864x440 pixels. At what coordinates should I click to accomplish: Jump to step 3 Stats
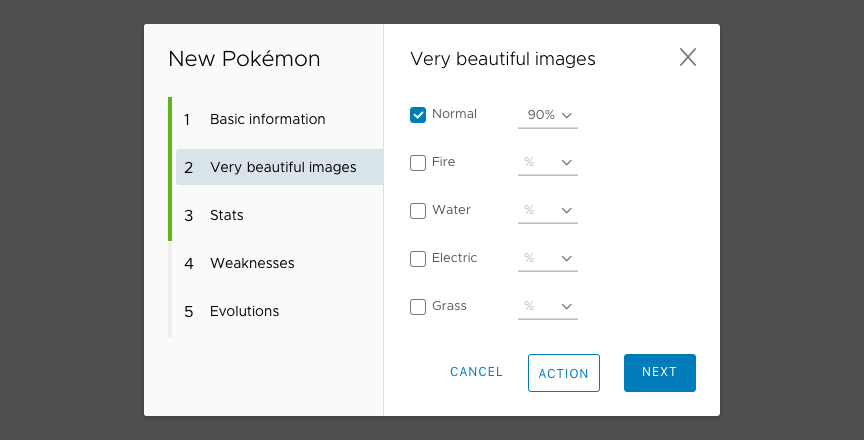coord(279,215)
